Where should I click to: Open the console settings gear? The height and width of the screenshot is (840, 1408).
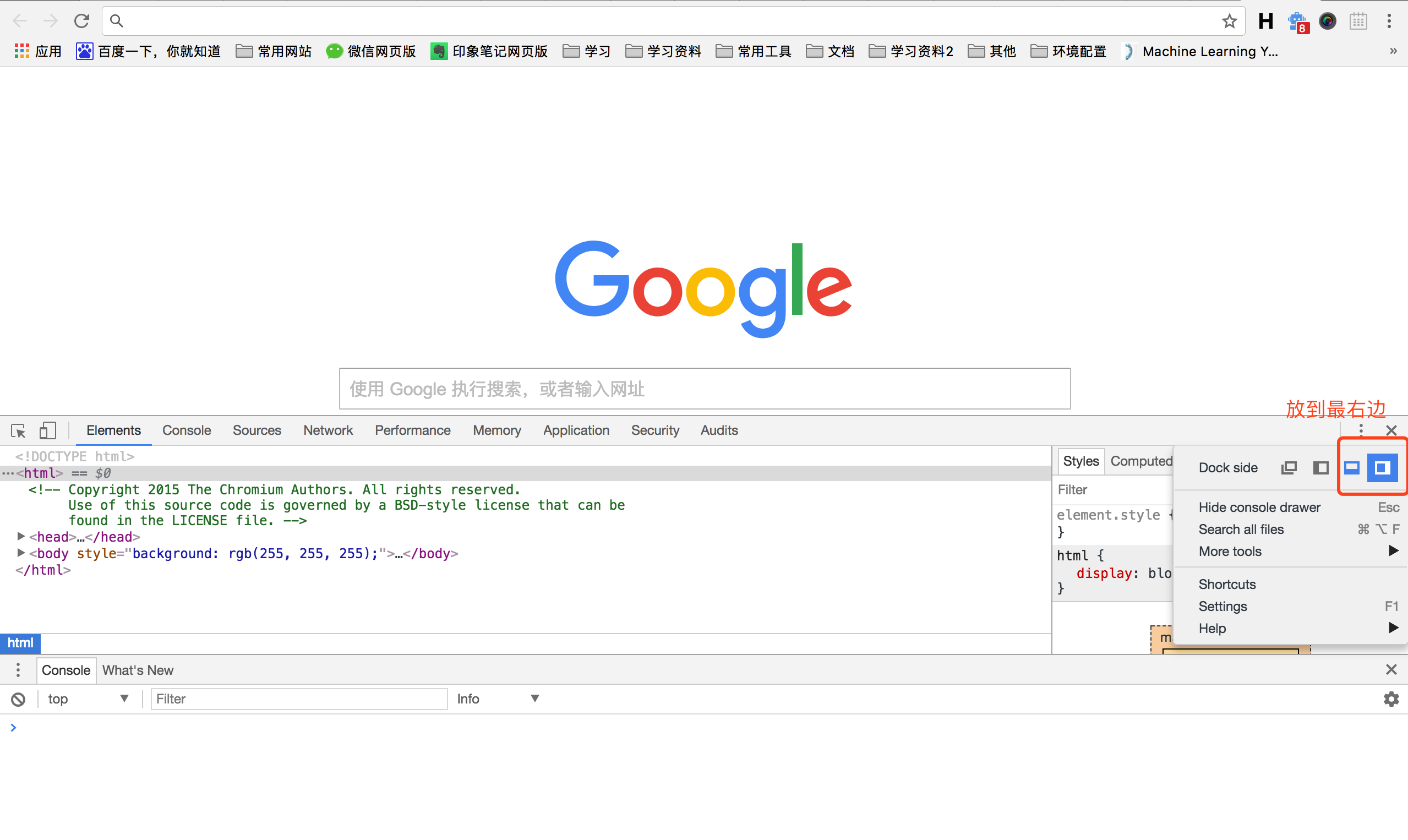(x=1391, y=699)
